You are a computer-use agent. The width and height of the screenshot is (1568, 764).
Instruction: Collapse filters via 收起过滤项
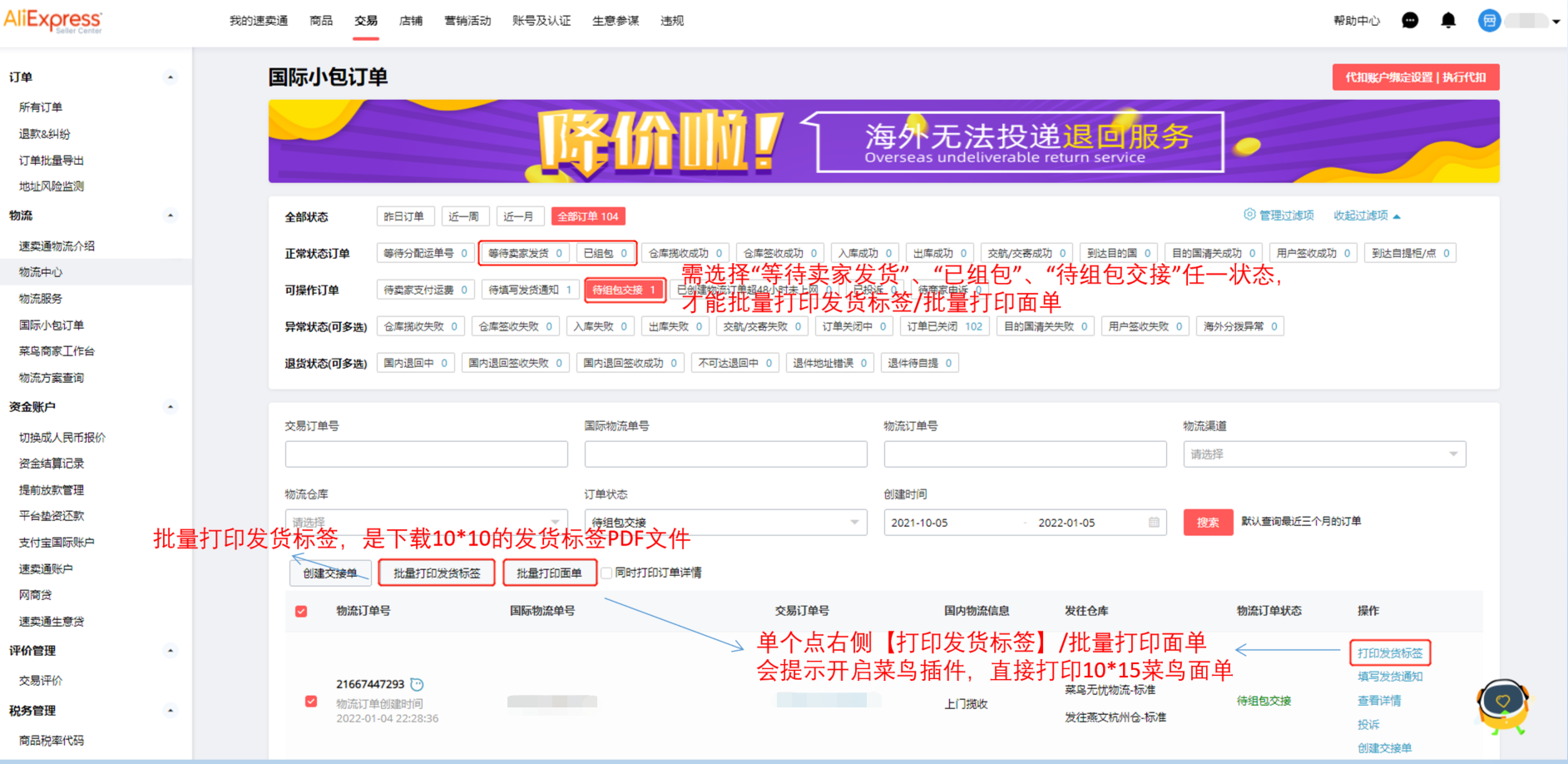tap(1367, 216)
